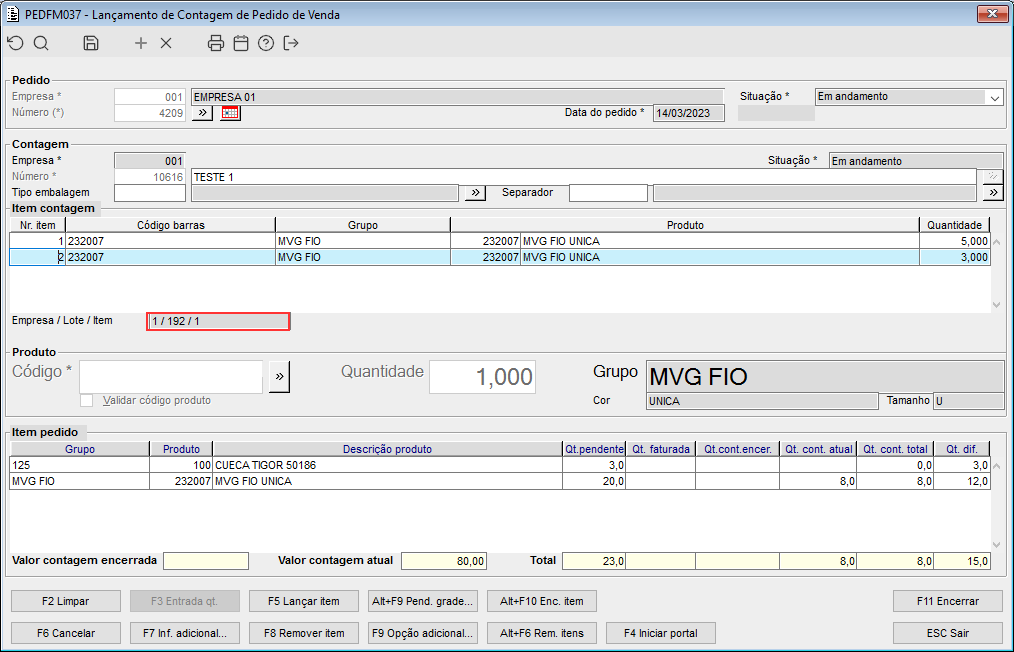Click the undo/refresh toolbar icon
1014x652 pixels.
[15, 43]
